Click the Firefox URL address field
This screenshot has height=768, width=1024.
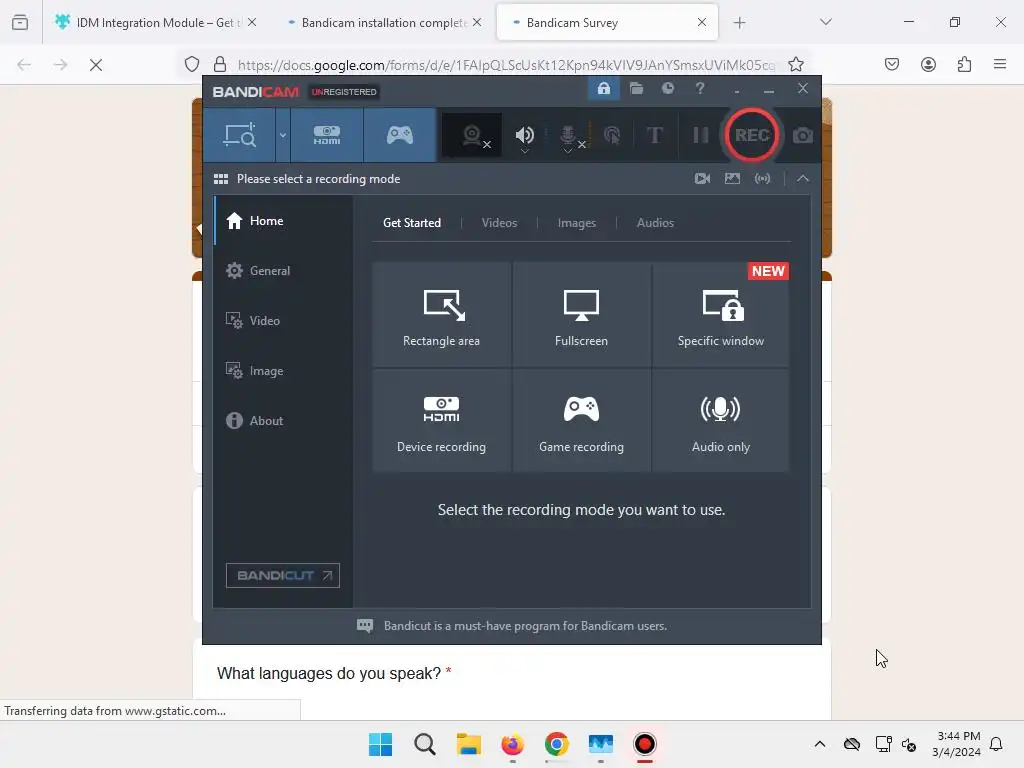point(506,65)
